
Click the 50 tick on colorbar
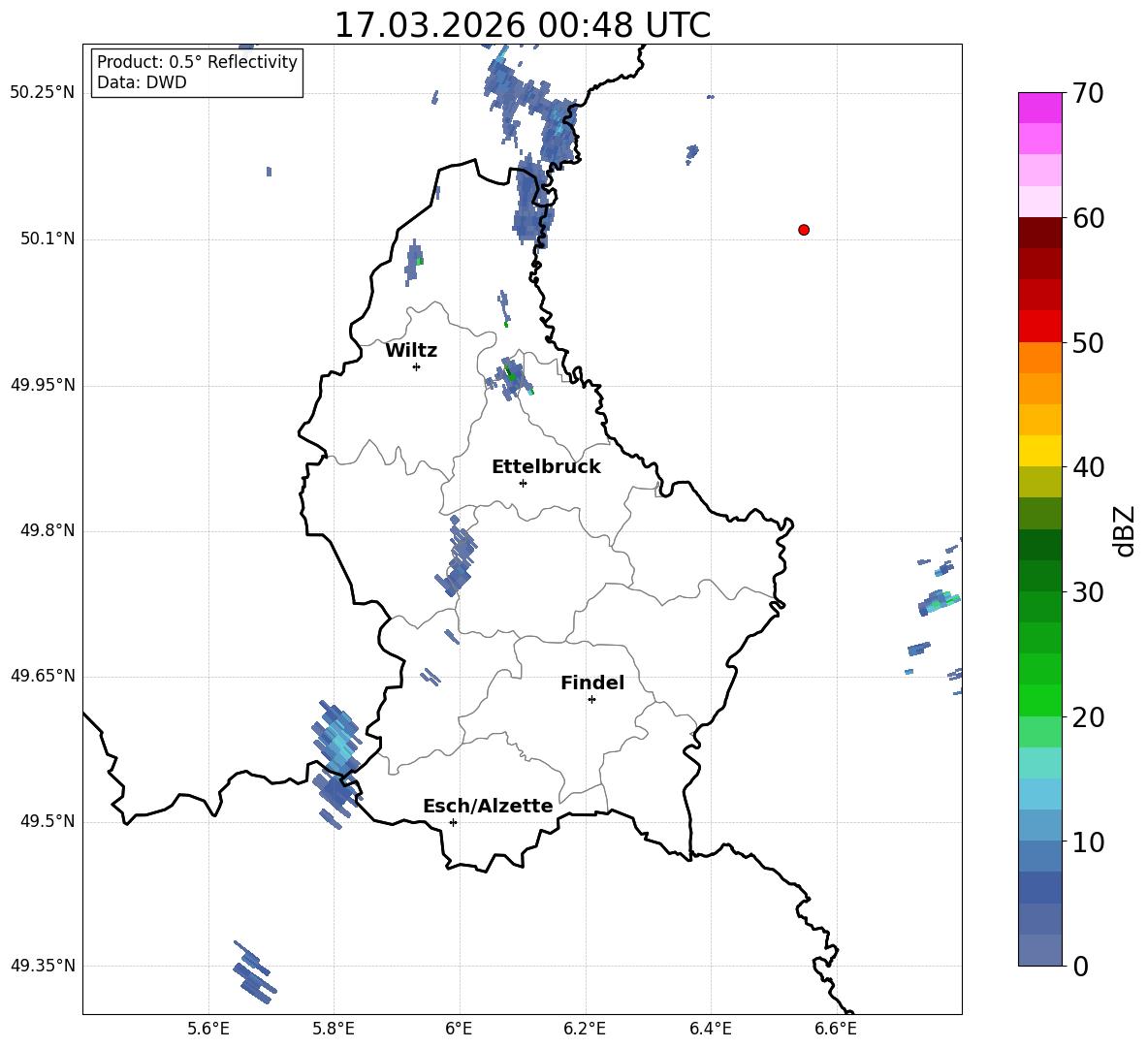tap(1088, 342)
